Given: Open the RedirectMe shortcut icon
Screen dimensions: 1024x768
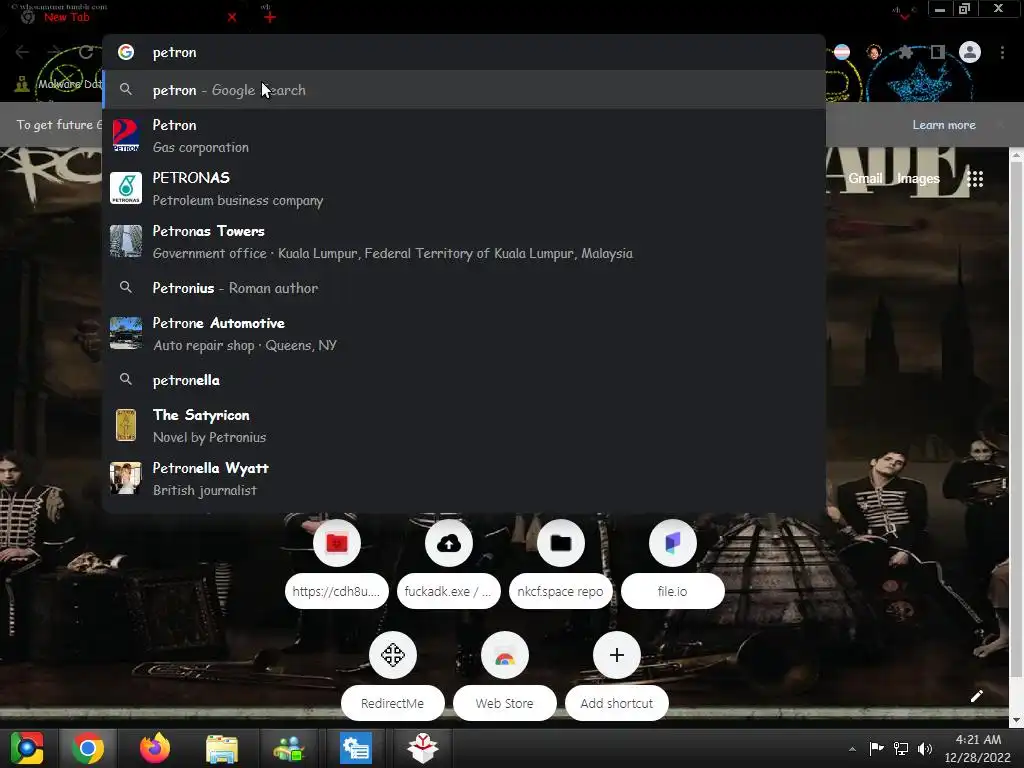Looking at the screenshot, I should [392, 655].
